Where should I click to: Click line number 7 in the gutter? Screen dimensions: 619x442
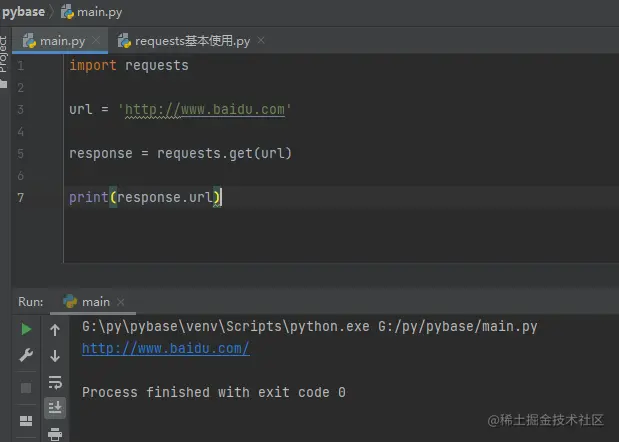click(21, 197)
